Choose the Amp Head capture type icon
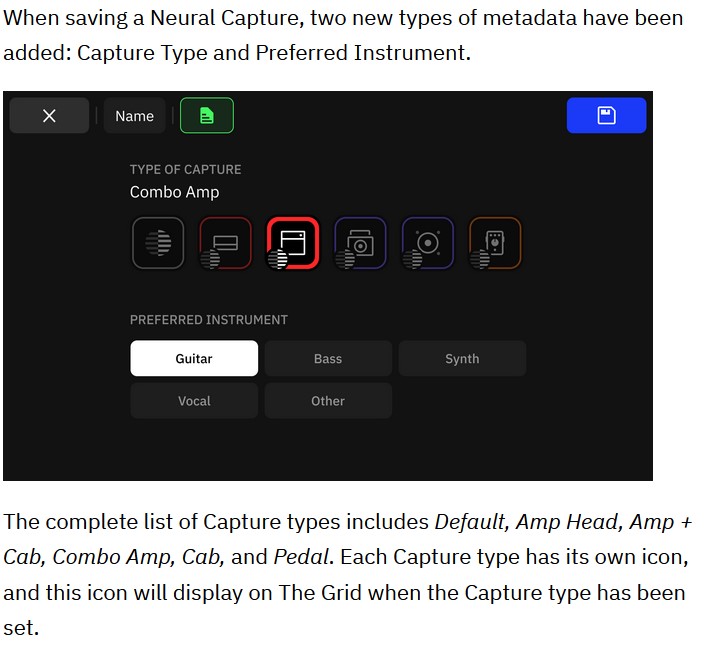 tap(225, 243)
